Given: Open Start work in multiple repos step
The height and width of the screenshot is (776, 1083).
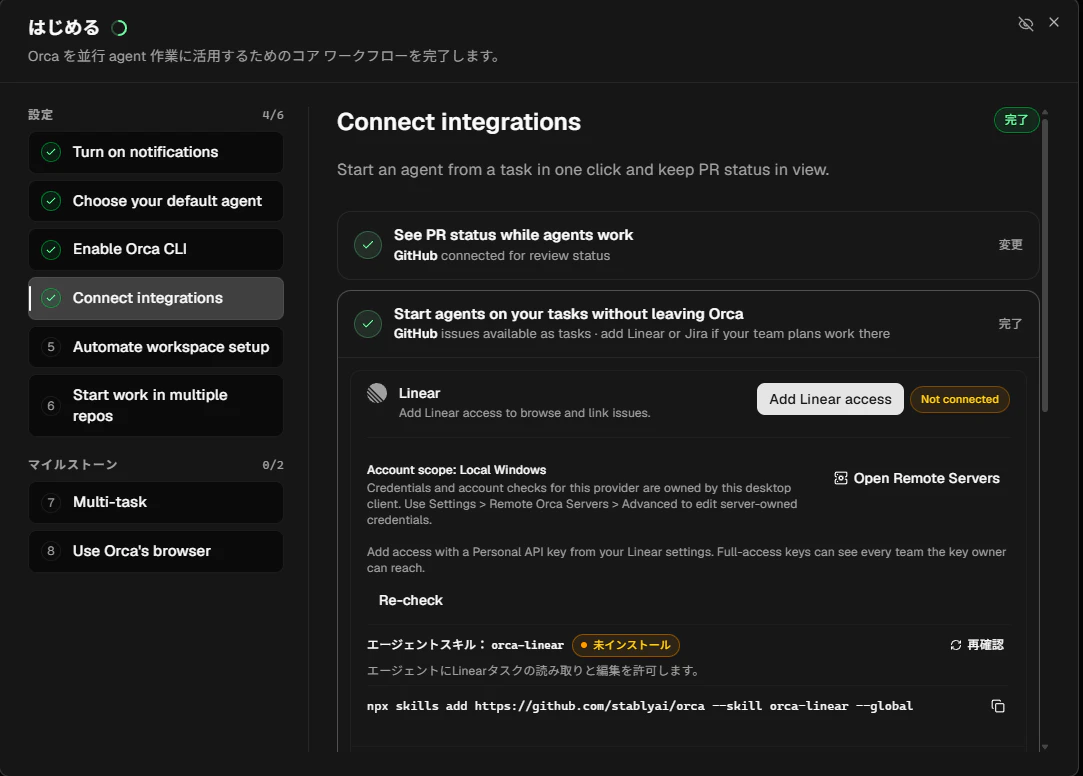Looking at the screenshot, I should pos(155,405).
